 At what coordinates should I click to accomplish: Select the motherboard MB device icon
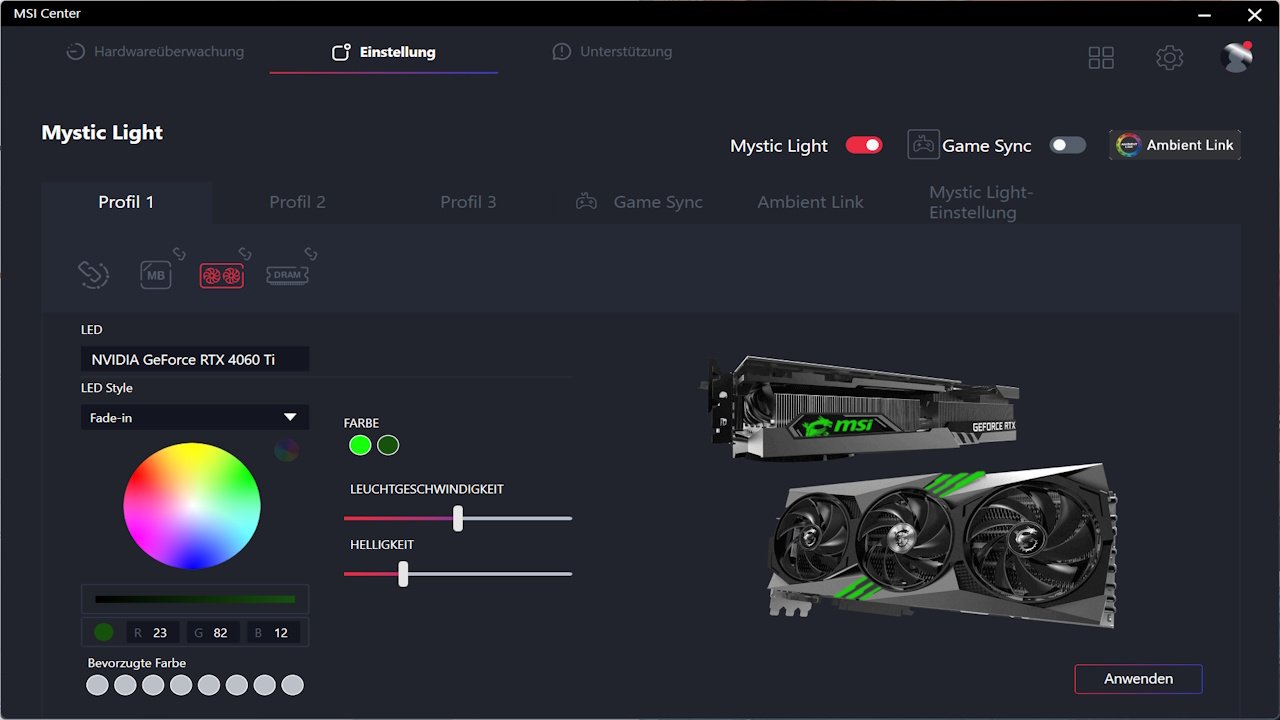156,275
